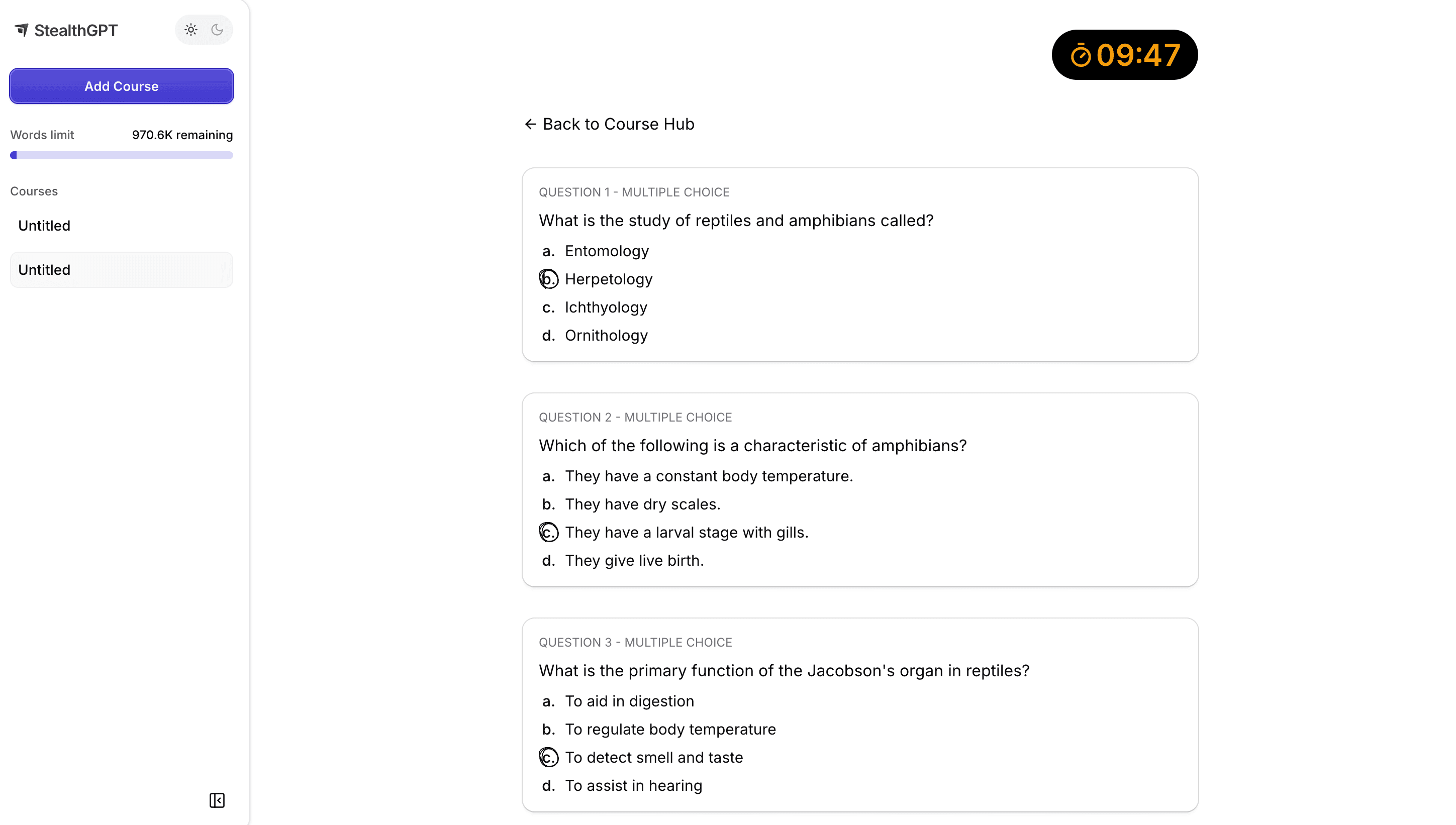Switch to light mode sun icon
Screen dimensions: 1456x825
point(191,30)
